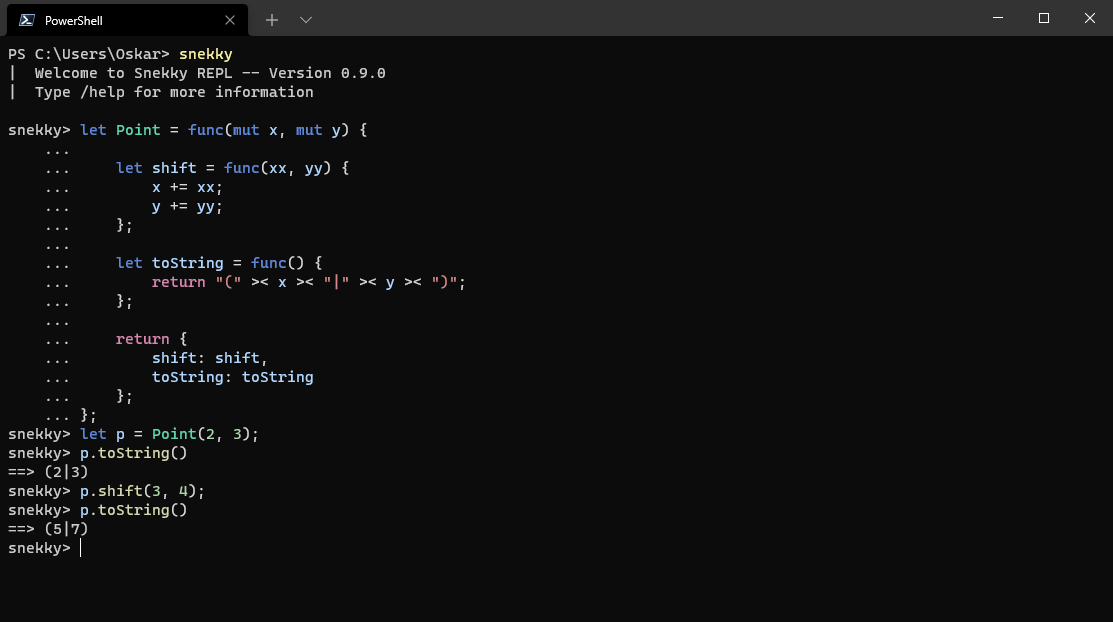The height and width of the screenshot is (622, 1113).
Task: Click 'PS C:\Users\Oskar>' prompt text
Action: (x=89, y=54)
